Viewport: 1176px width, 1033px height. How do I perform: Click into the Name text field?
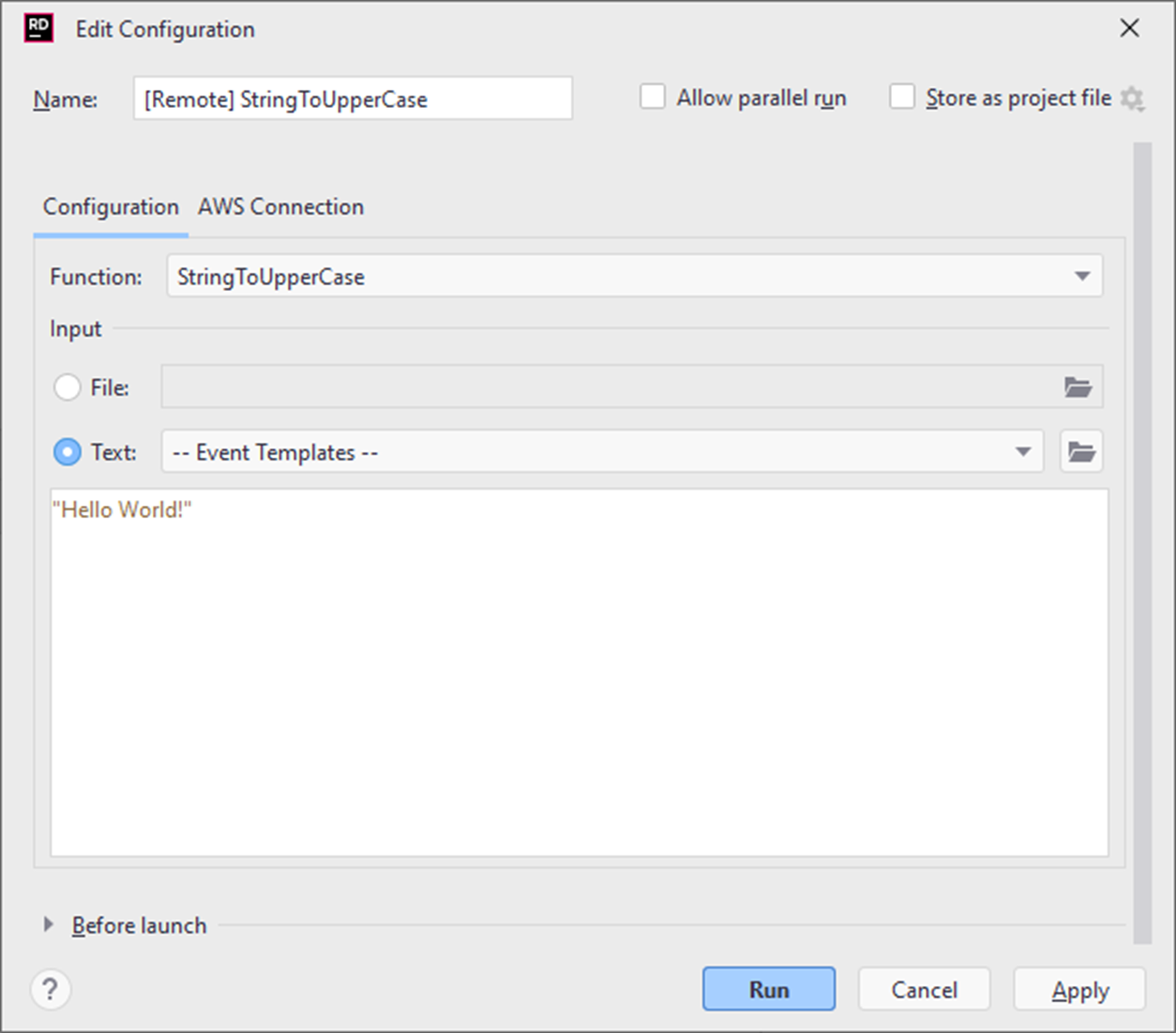(353, 99)
